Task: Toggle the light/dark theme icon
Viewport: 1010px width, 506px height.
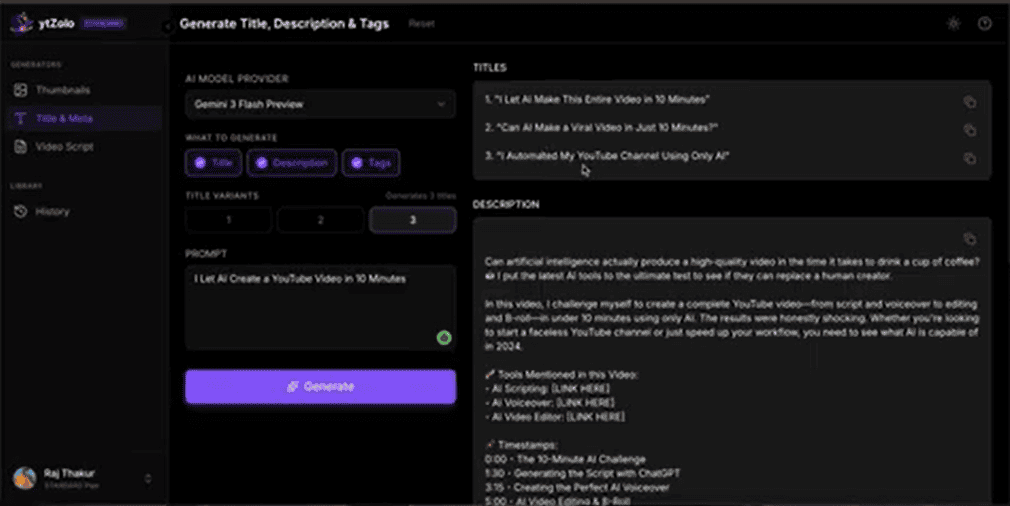Action: [954, 24]
